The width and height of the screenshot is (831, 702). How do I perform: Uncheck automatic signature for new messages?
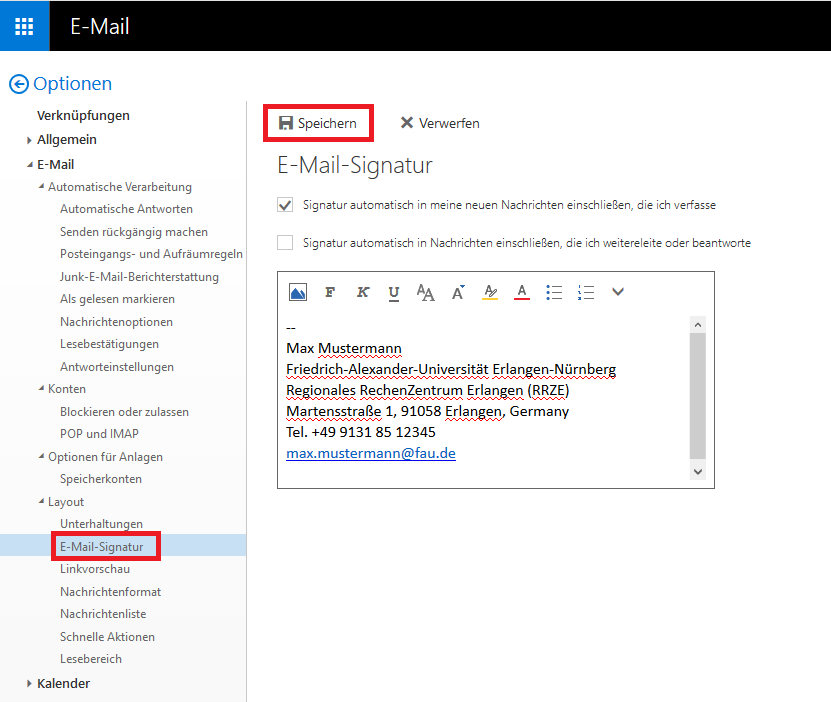tap(286, 205)
